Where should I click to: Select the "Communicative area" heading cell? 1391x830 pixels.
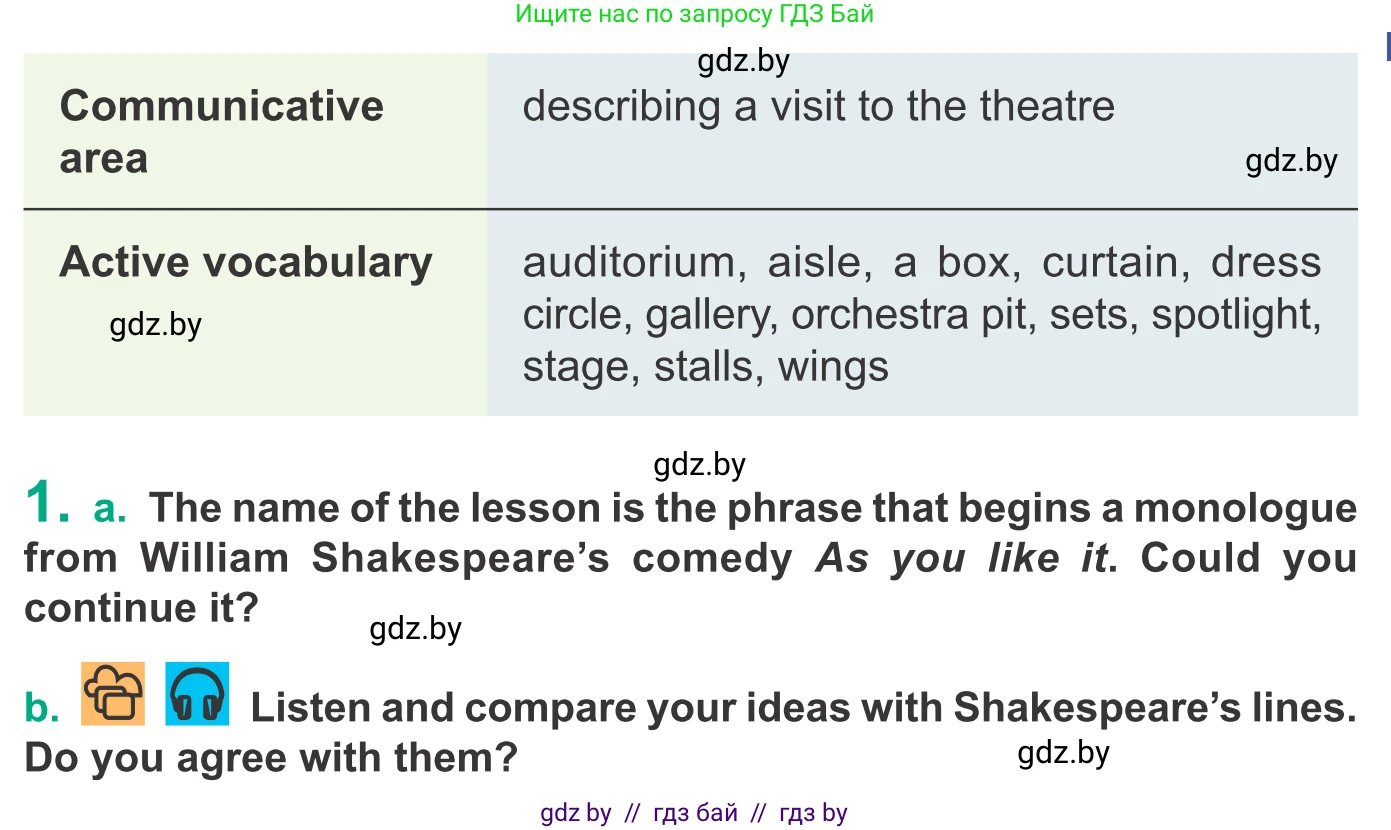pos(221,132)
